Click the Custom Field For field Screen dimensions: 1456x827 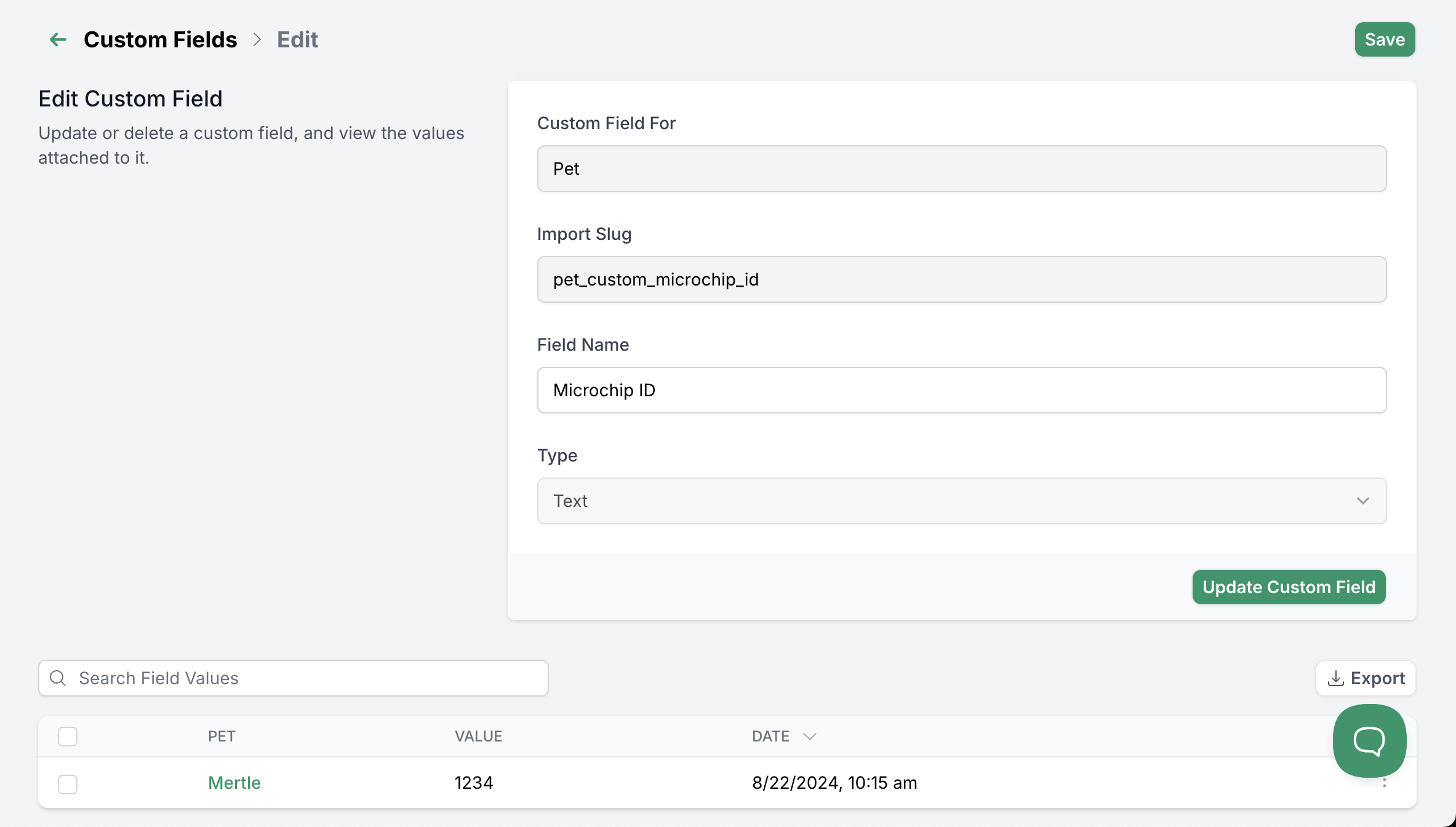(961, 169)
